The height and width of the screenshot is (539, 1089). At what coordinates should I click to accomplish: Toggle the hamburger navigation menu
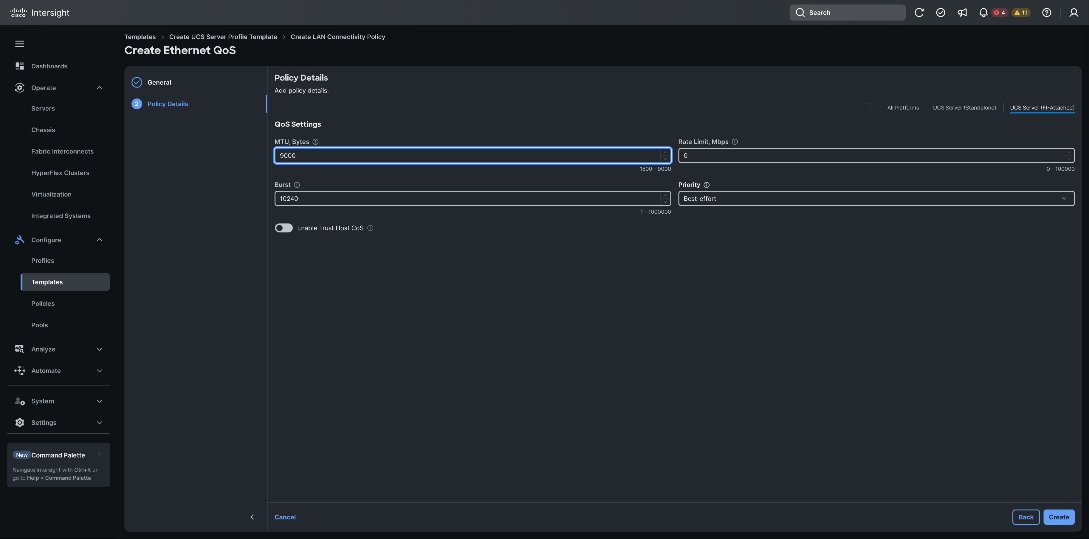click(19, 44)
